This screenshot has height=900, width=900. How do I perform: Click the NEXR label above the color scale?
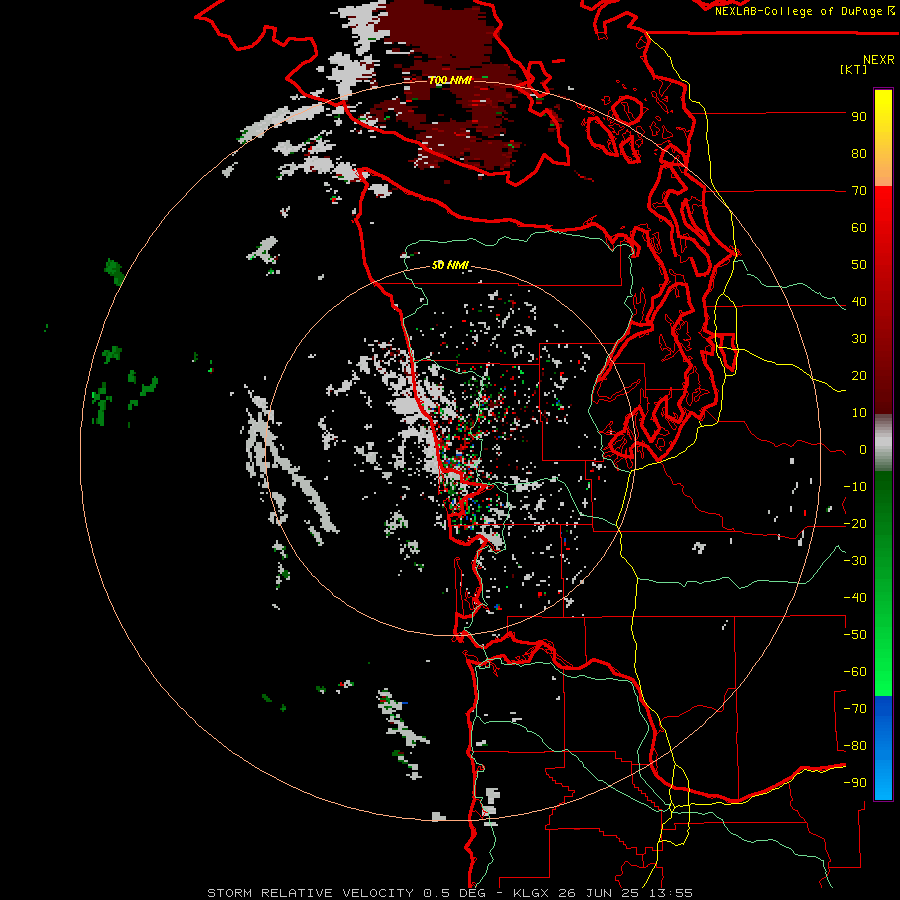point(879,60)
